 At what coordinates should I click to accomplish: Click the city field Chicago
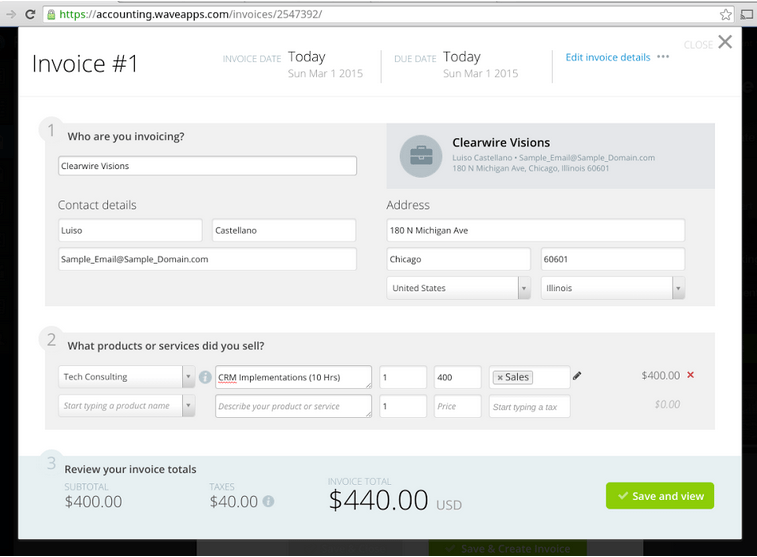pyautogui.click(x=458, y=259)
